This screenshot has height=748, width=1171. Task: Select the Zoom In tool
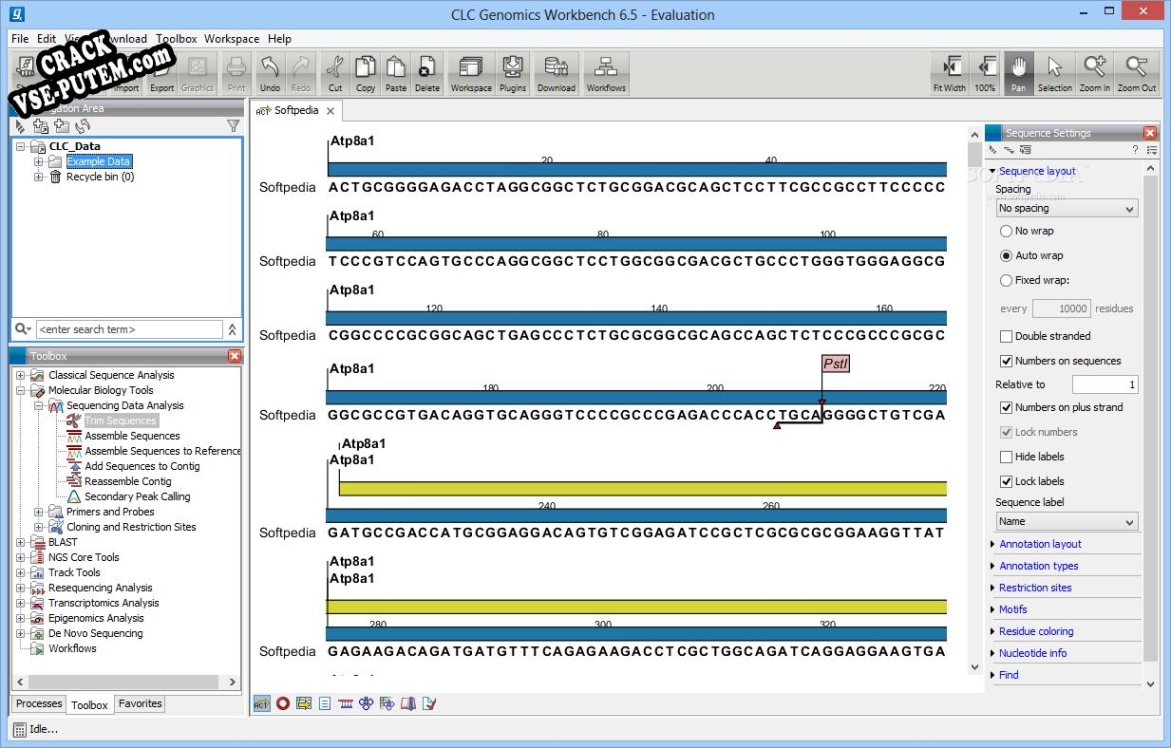(1095, 73)
